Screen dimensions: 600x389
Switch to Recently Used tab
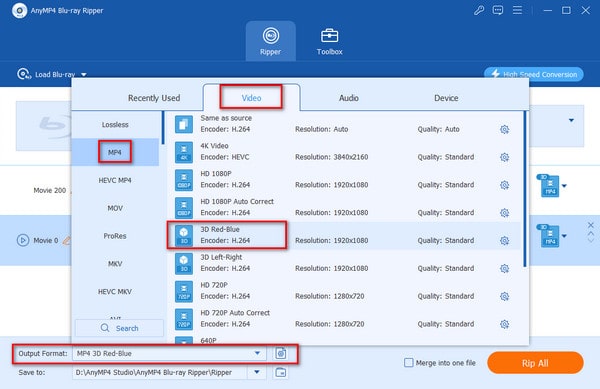[x=154, y=98]
